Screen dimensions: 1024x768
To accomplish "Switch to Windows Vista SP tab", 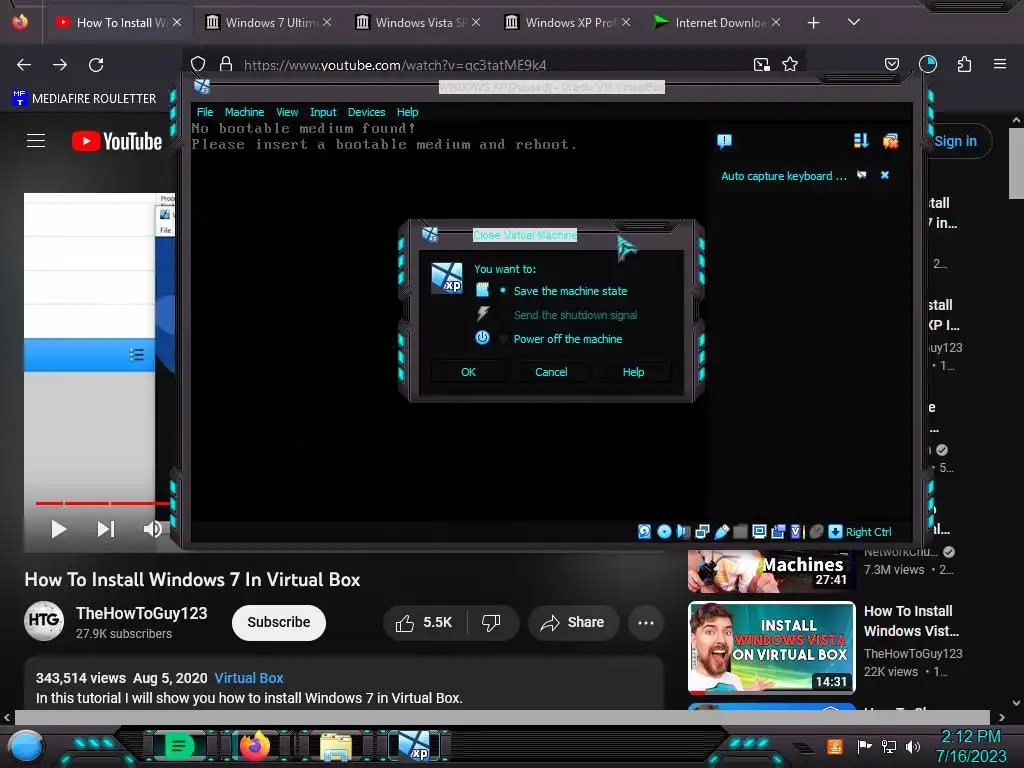I will (418, 22).
